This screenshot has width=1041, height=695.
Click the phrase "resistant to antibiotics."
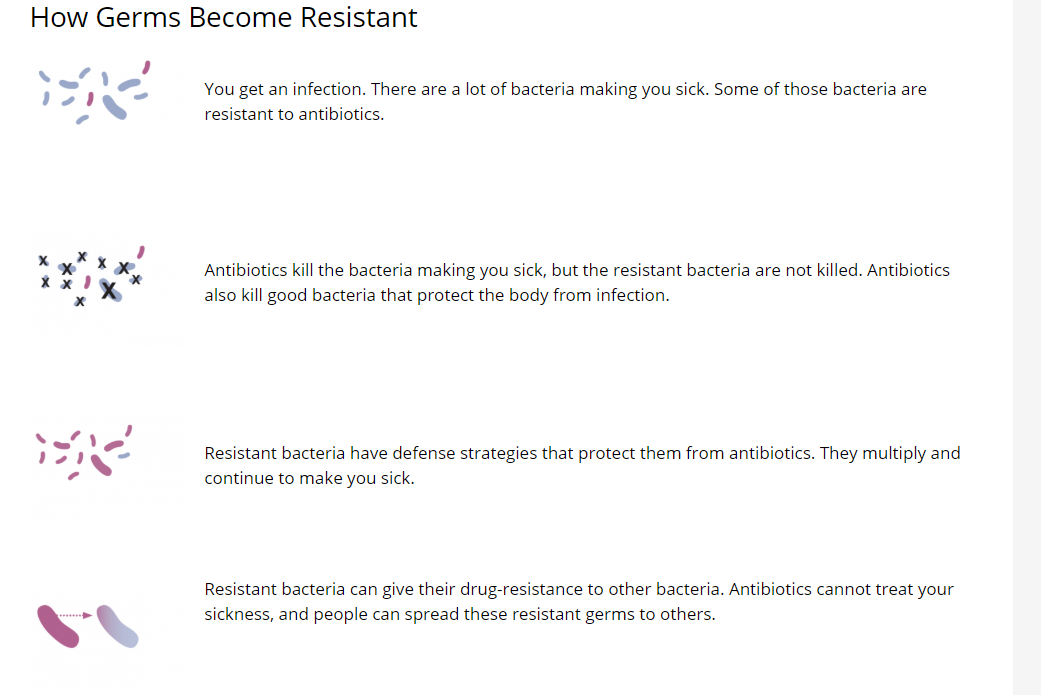[x=294, y=114]
